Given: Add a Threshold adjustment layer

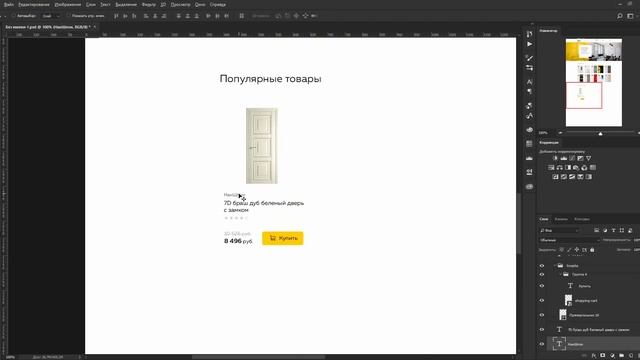Looking at the screenshot, I should (572, 177).
